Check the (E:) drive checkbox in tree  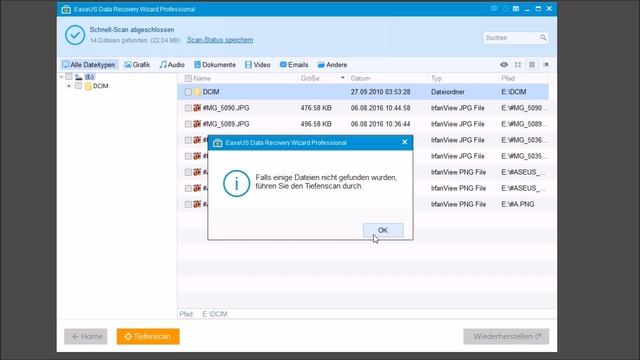pyautogui.click(x=69, y=77)
